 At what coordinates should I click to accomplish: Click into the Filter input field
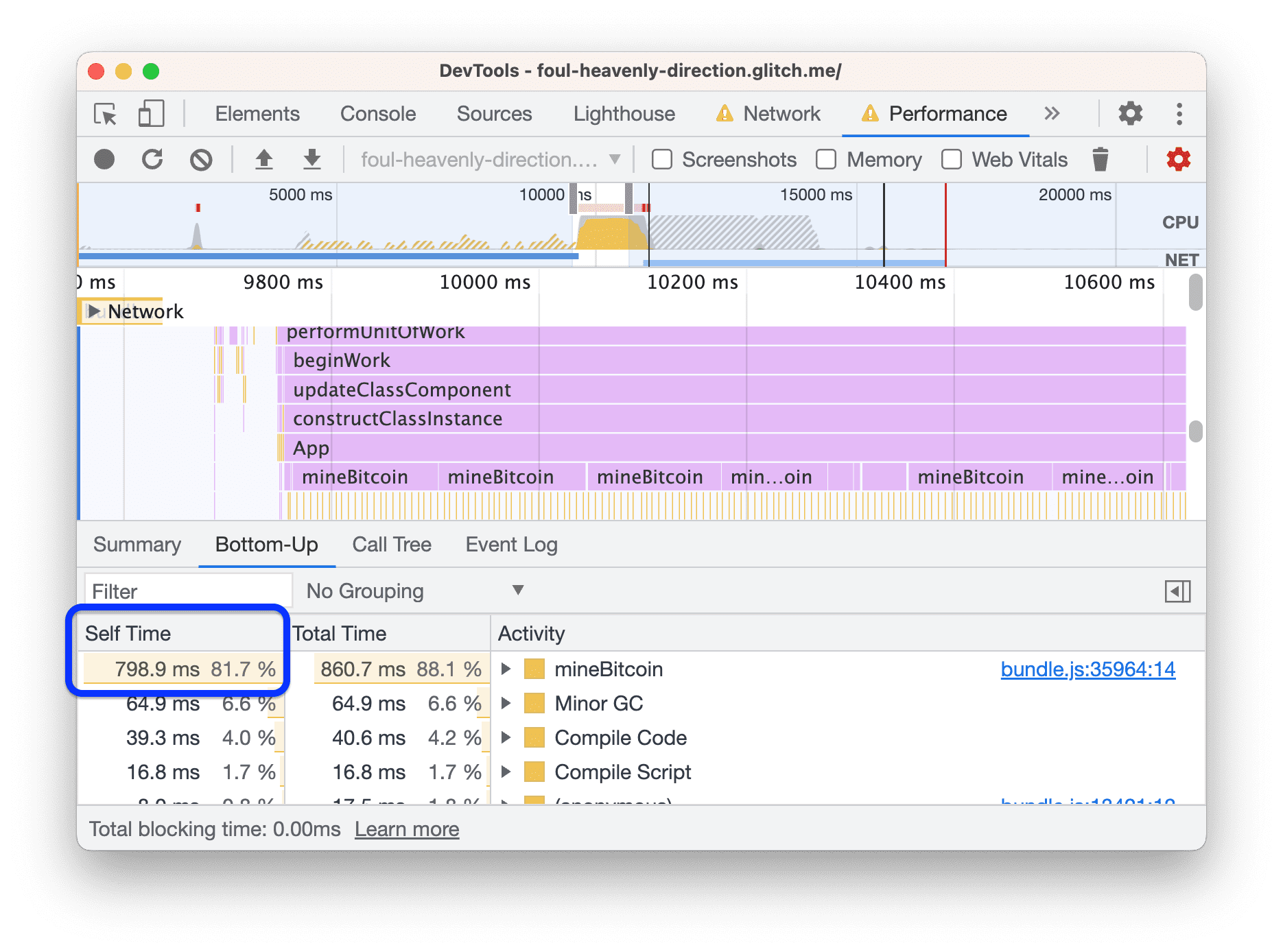pyautogui.click(x=189, y=591)
